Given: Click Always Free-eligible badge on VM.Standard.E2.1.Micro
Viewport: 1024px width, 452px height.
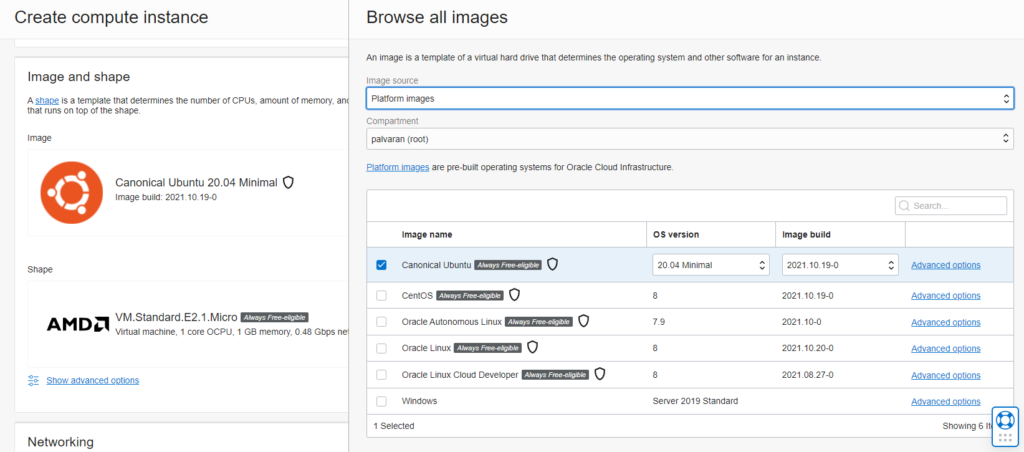Looking at the screenshot, I should 274,317.
